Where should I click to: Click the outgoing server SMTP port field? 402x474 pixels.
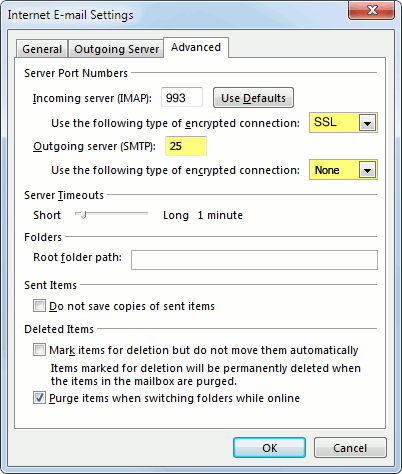click(186, 146)
